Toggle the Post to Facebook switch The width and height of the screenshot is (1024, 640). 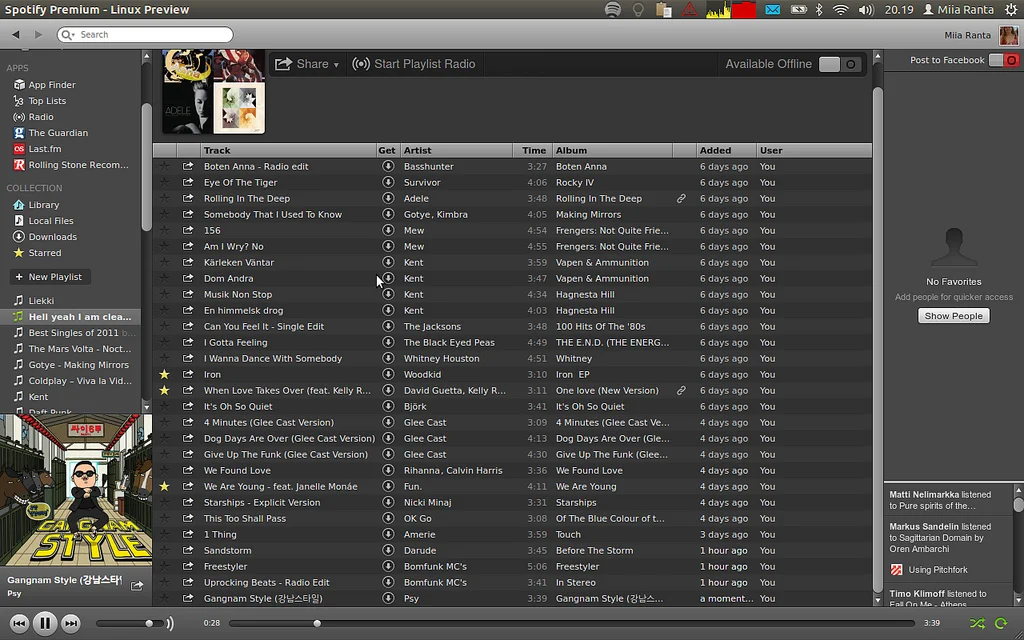click(x=1004, y=60)
